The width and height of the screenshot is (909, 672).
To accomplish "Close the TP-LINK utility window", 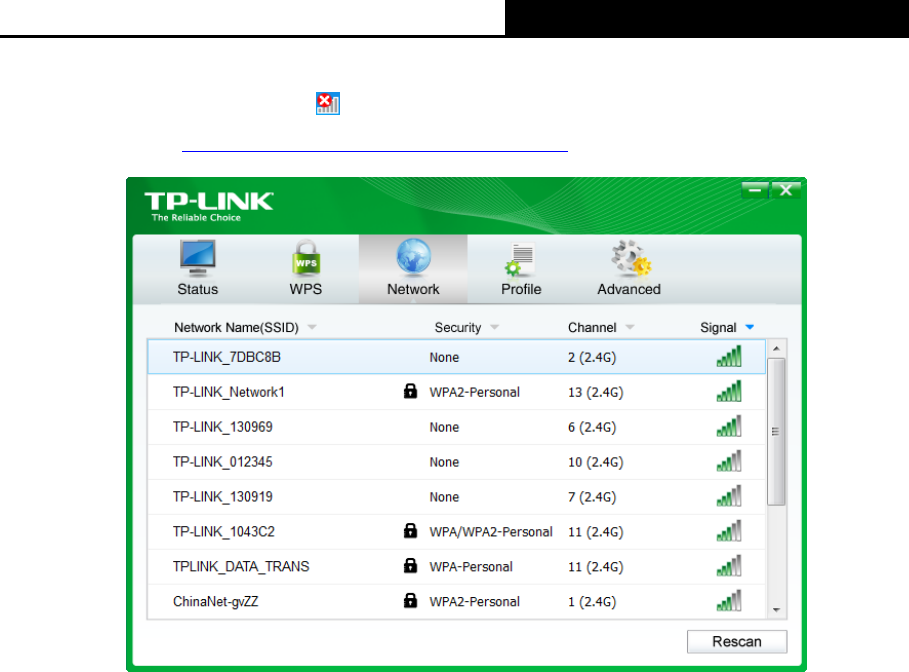I will click(786, 190).
